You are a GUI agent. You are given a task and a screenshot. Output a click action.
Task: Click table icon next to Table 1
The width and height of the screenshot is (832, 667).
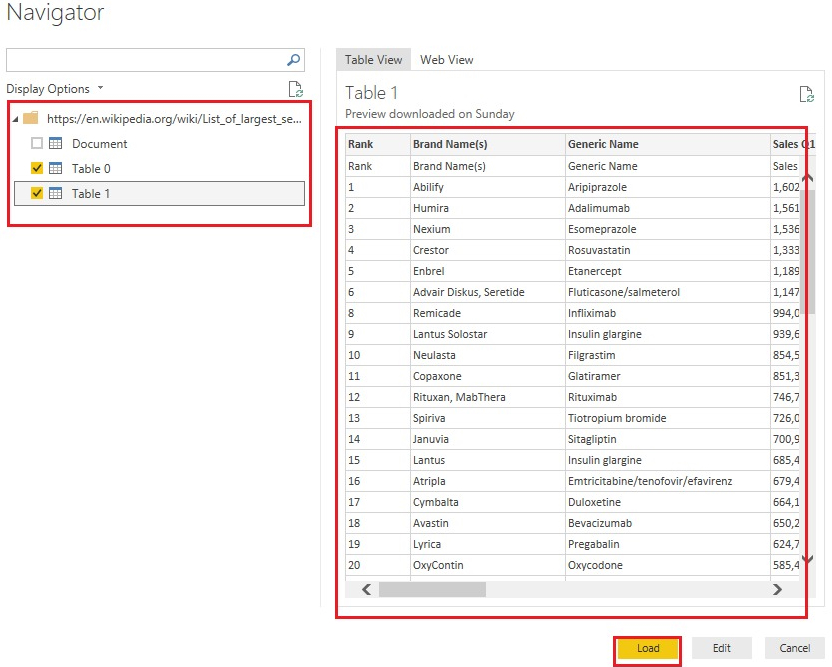[x=56, y=193]
